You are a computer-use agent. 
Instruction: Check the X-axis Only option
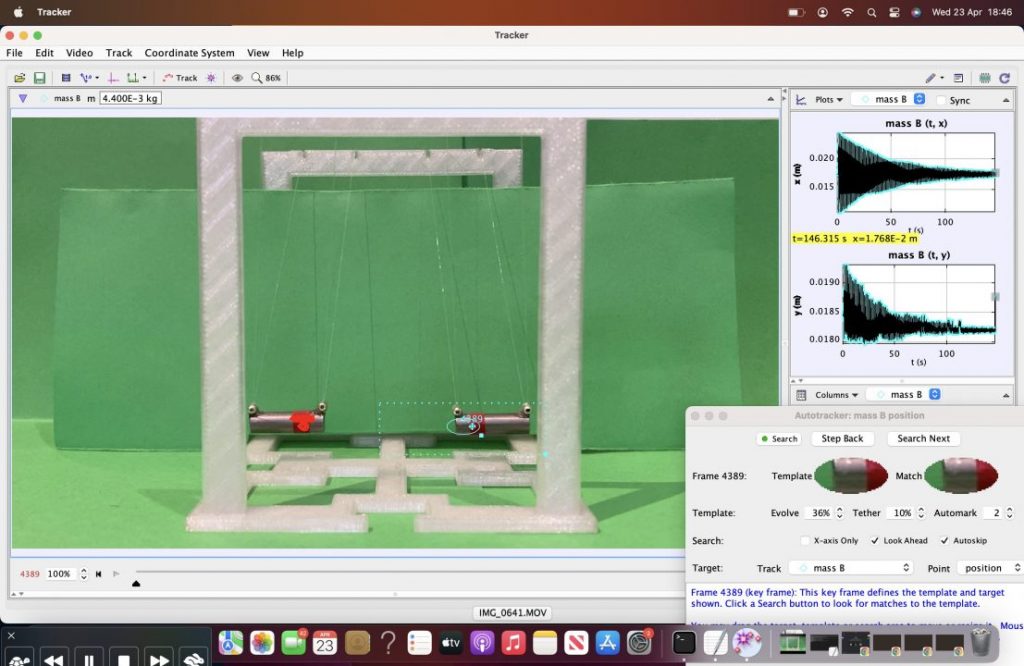806,541
